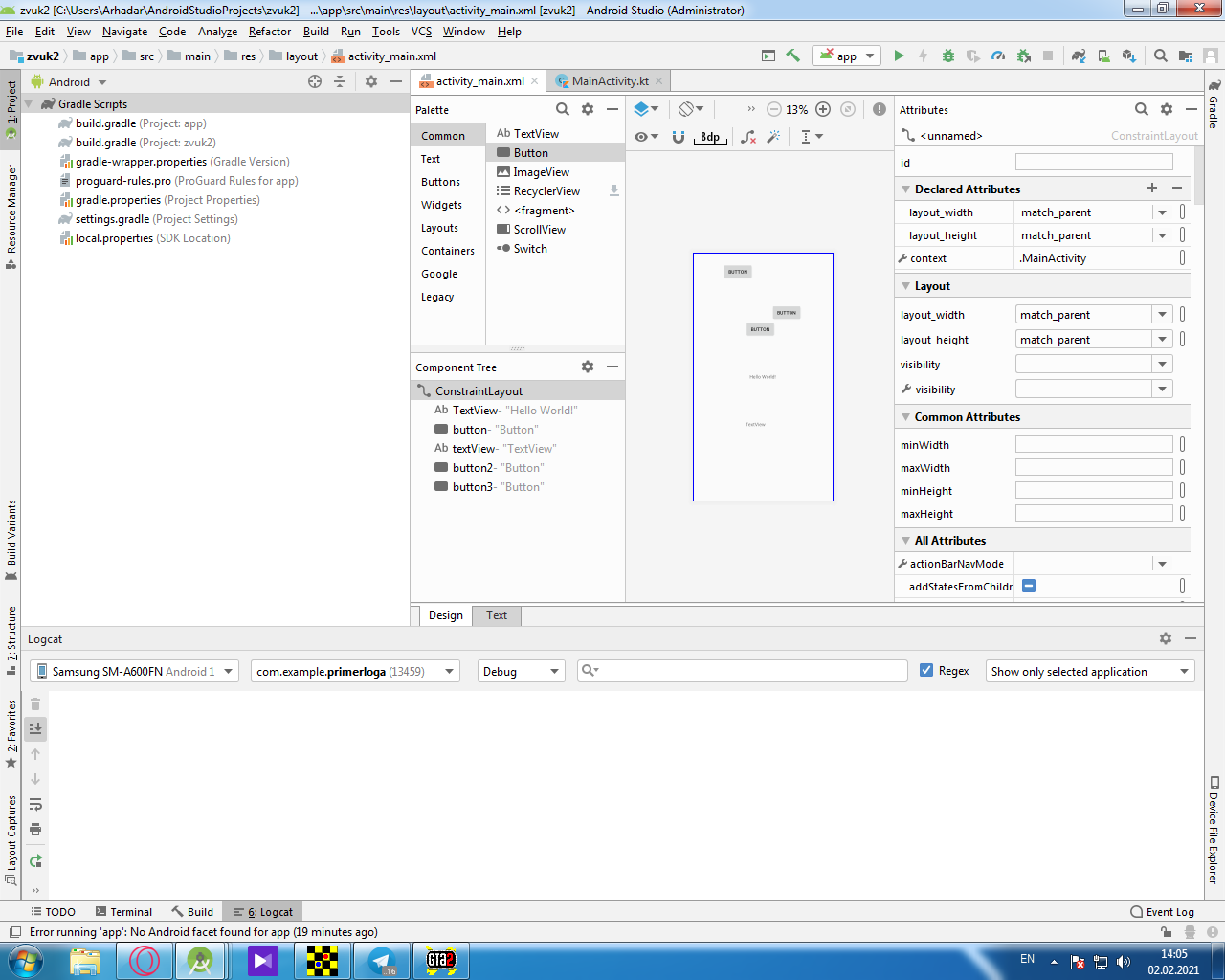Click the scroll-to-target icon in the Project panel
This screenshot has height=980, width=1225.
tap(315, 81)
